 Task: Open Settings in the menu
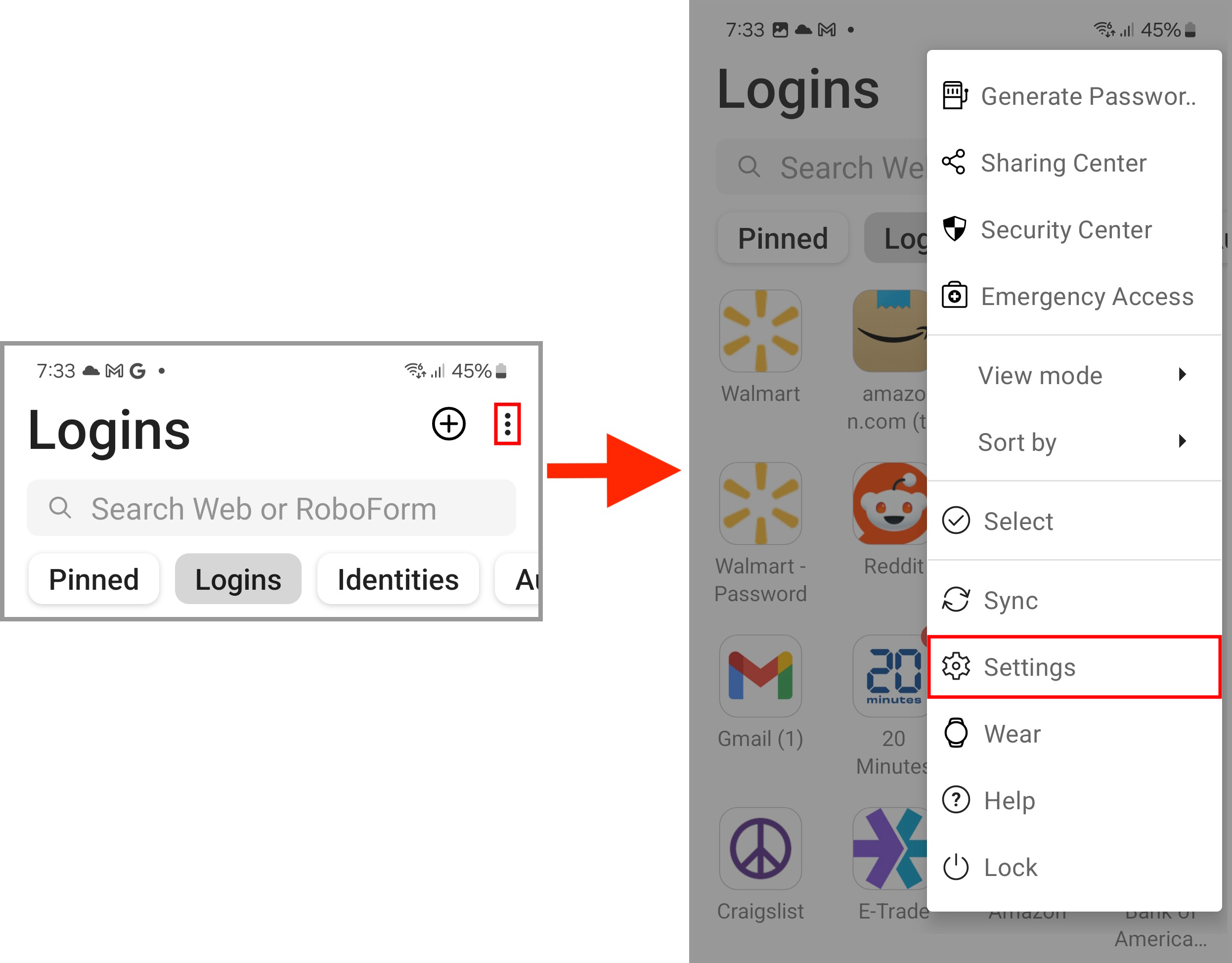tap(1073, 667)
